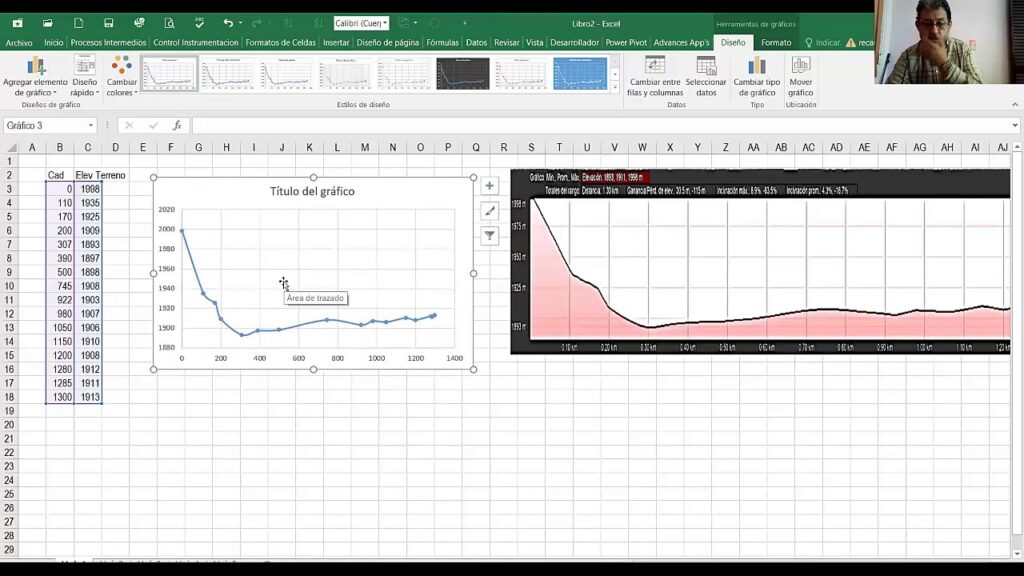
Task: Click first quick access toolbar icon
Action: [18, 23]
